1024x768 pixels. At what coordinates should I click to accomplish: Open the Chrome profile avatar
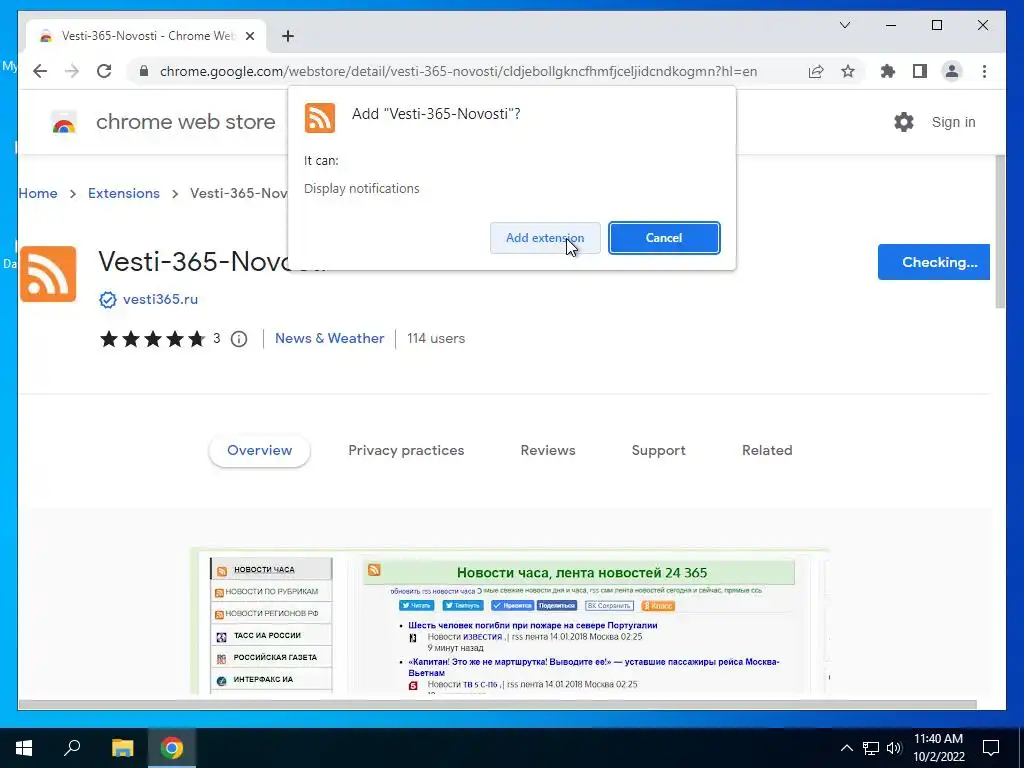(952, 71)
